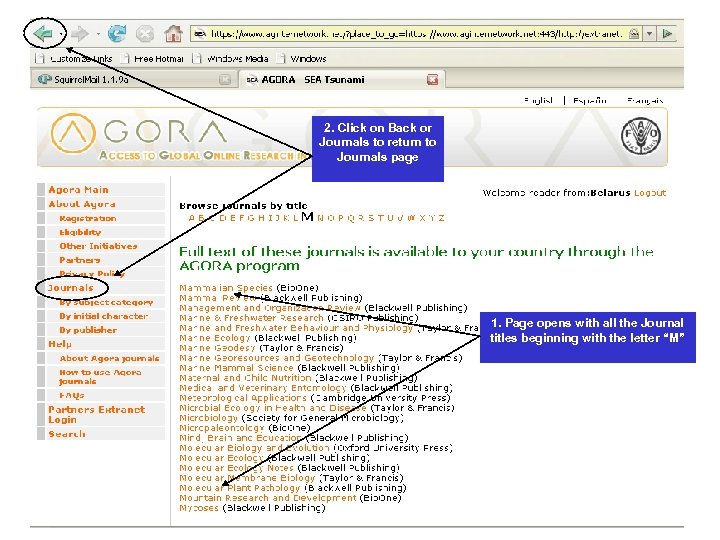Open Mycoses journal link
The image size is (720, 540).
tap(199, 508)
